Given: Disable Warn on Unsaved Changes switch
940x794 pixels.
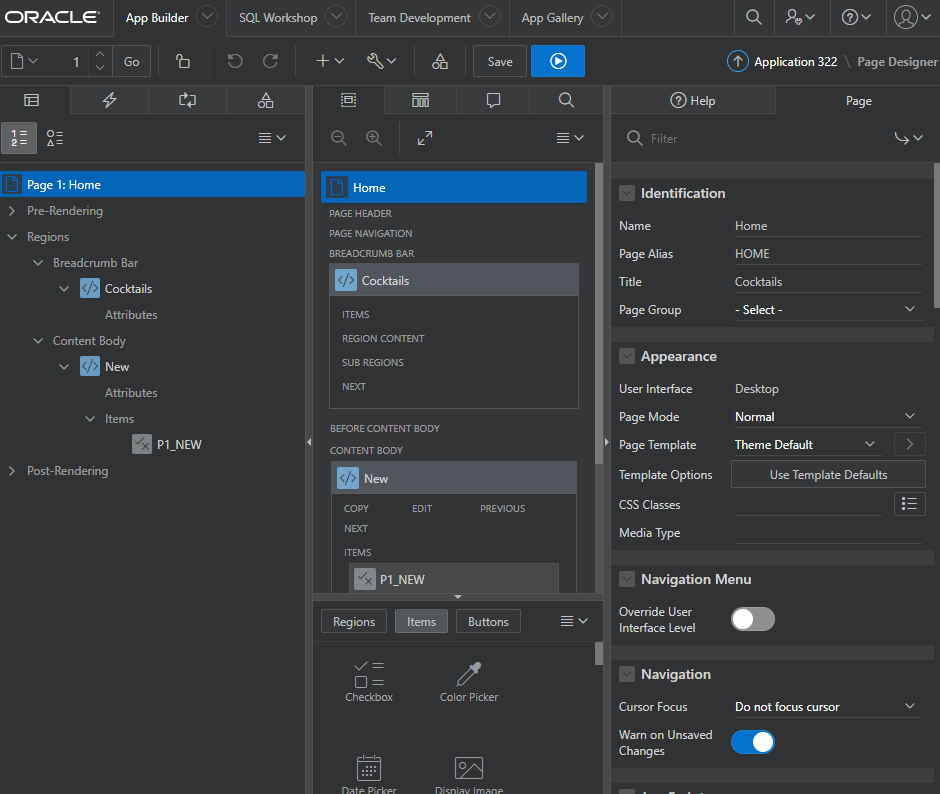Looking at the screenshot, I should (753, 742).
